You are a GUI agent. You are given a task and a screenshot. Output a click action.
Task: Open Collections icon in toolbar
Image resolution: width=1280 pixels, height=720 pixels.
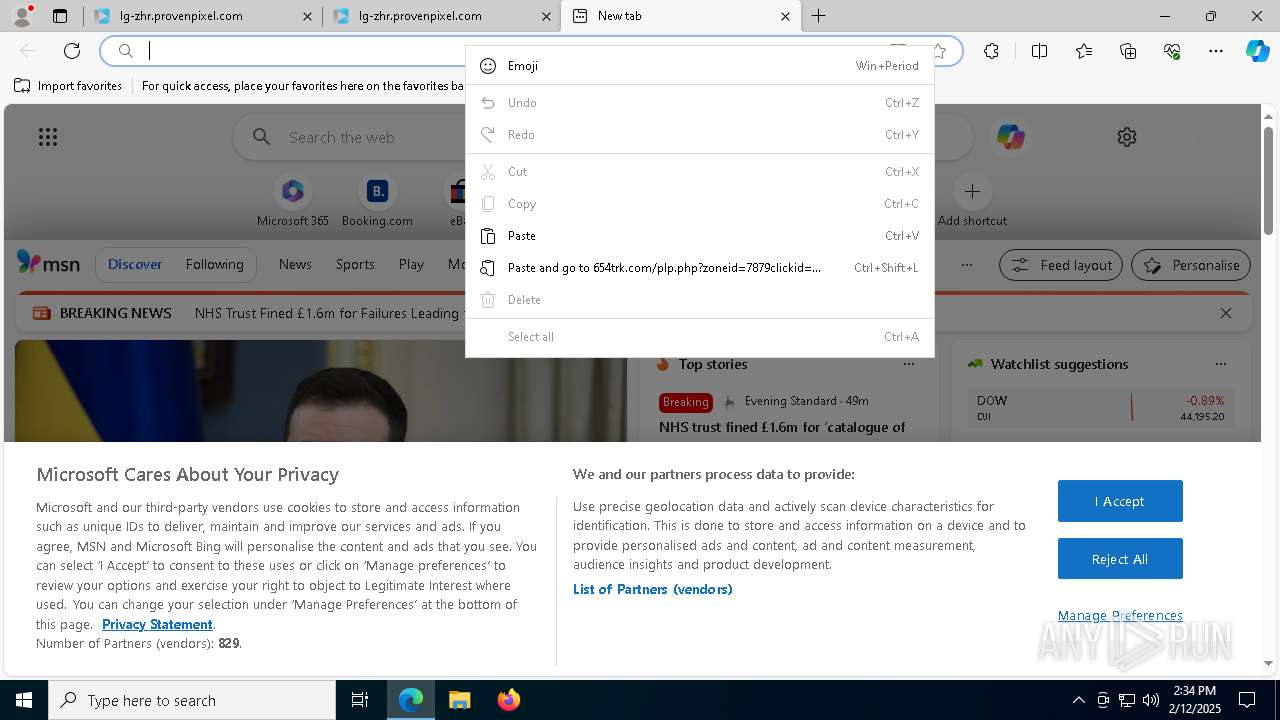pyautogui.click(x=1128, y=51)
